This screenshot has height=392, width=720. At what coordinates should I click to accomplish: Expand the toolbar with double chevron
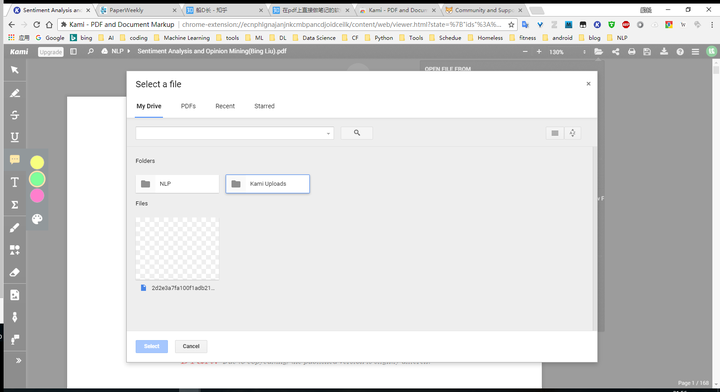18,360
